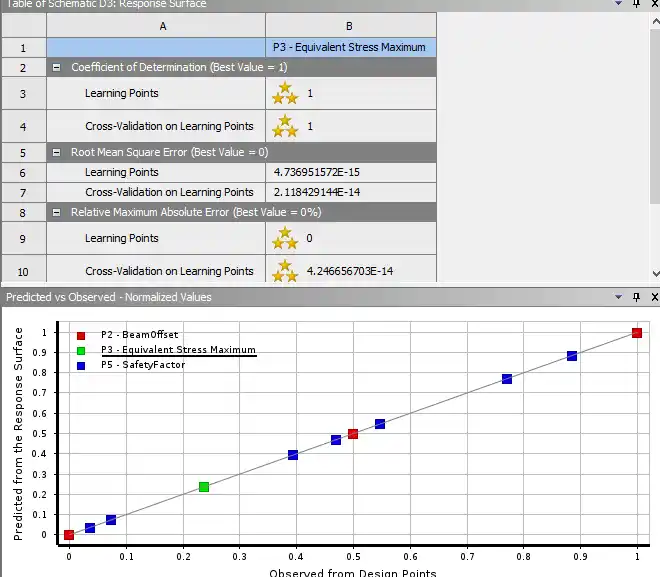Click the blue data point near 0.4
The width and height of the screenshot is (660, 577).
point(293,455)
